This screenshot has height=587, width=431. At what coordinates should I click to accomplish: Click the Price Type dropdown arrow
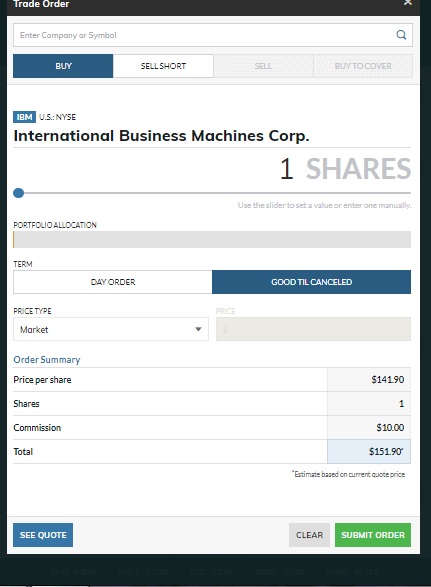(198, 329)
